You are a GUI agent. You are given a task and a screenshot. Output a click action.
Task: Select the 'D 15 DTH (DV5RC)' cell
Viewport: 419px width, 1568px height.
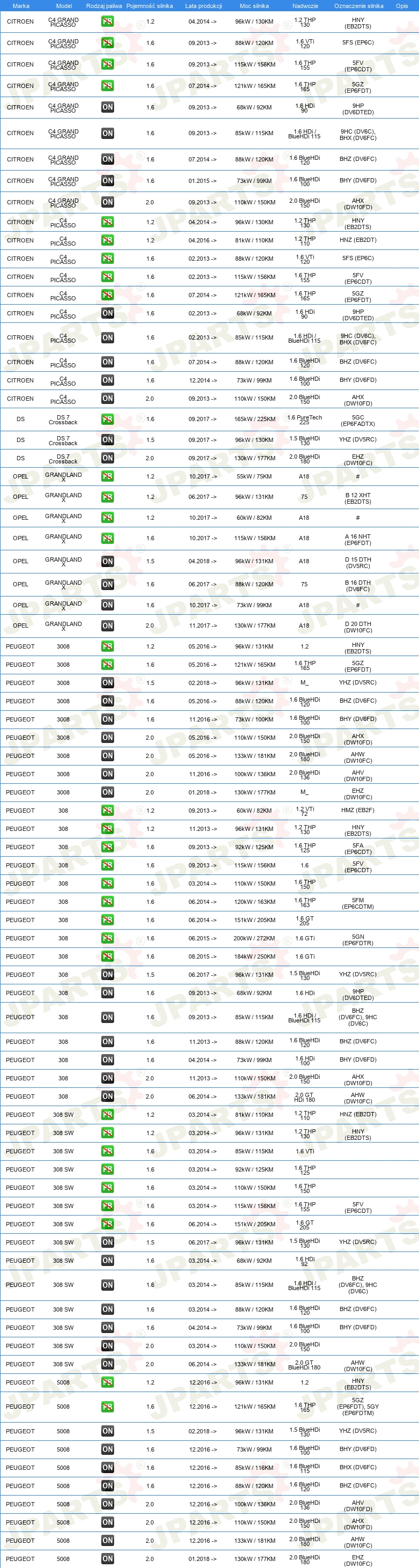357,563
